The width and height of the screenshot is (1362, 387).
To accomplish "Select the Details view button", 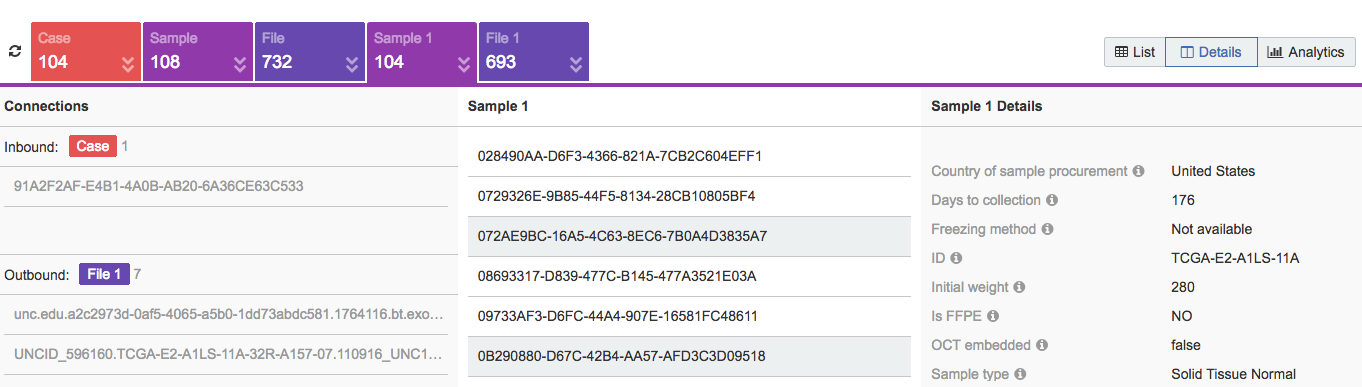I will (x=1211, y=52).
